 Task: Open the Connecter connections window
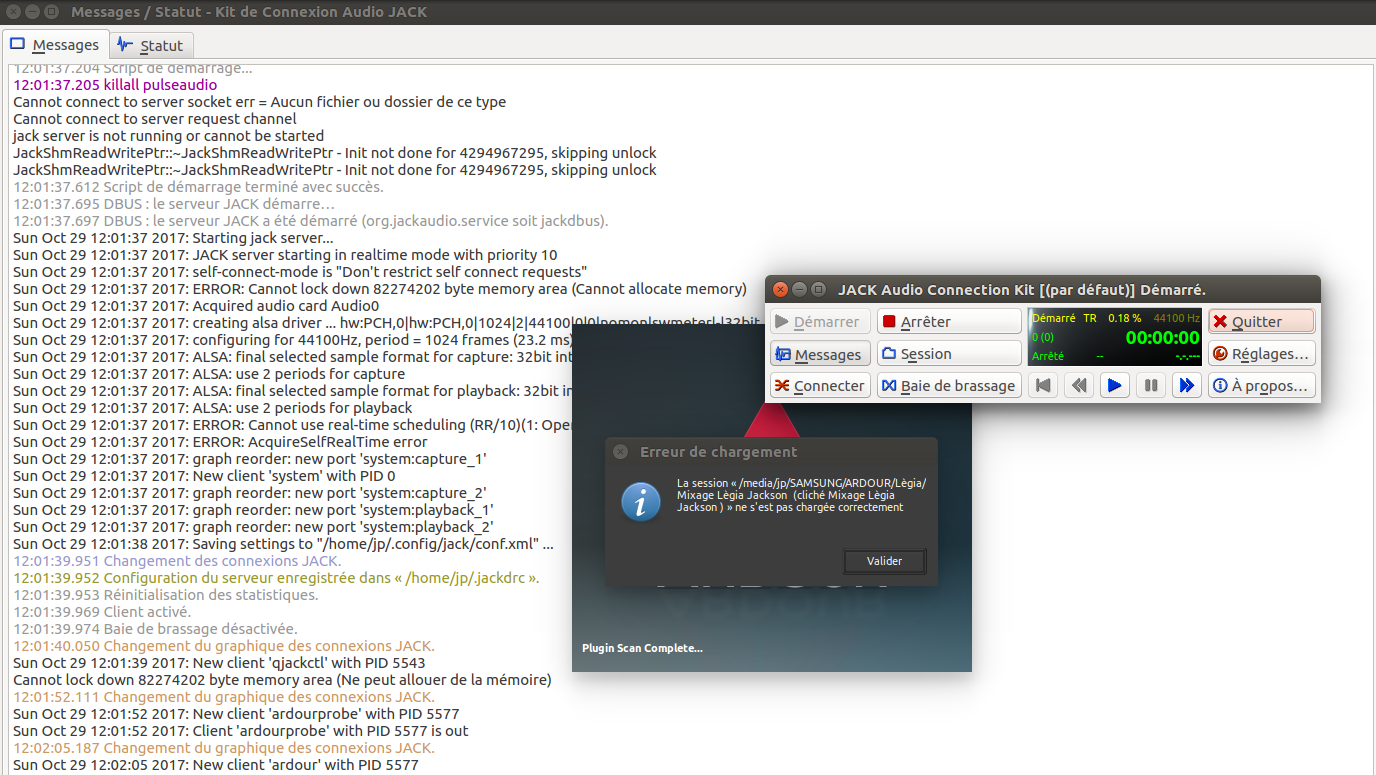tap(820, 386)
